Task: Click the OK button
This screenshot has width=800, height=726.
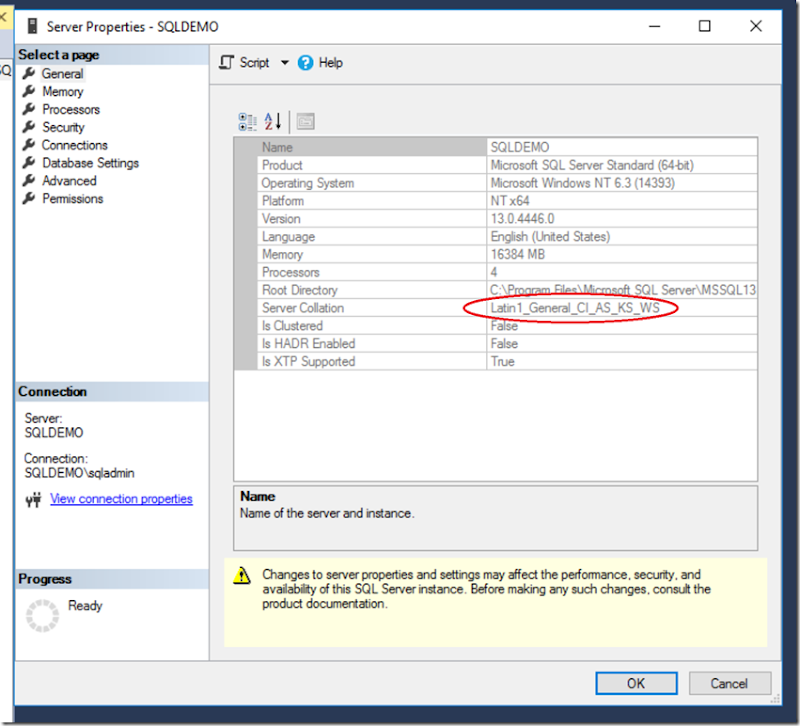Action: 636,683
